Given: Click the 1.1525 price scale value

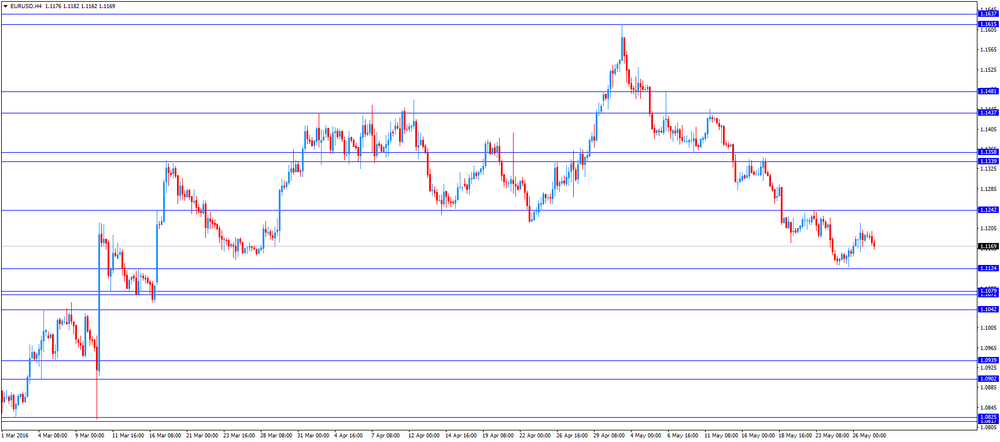Looking at the screenshot, I should pyautogui.click(x=989, y=70).
